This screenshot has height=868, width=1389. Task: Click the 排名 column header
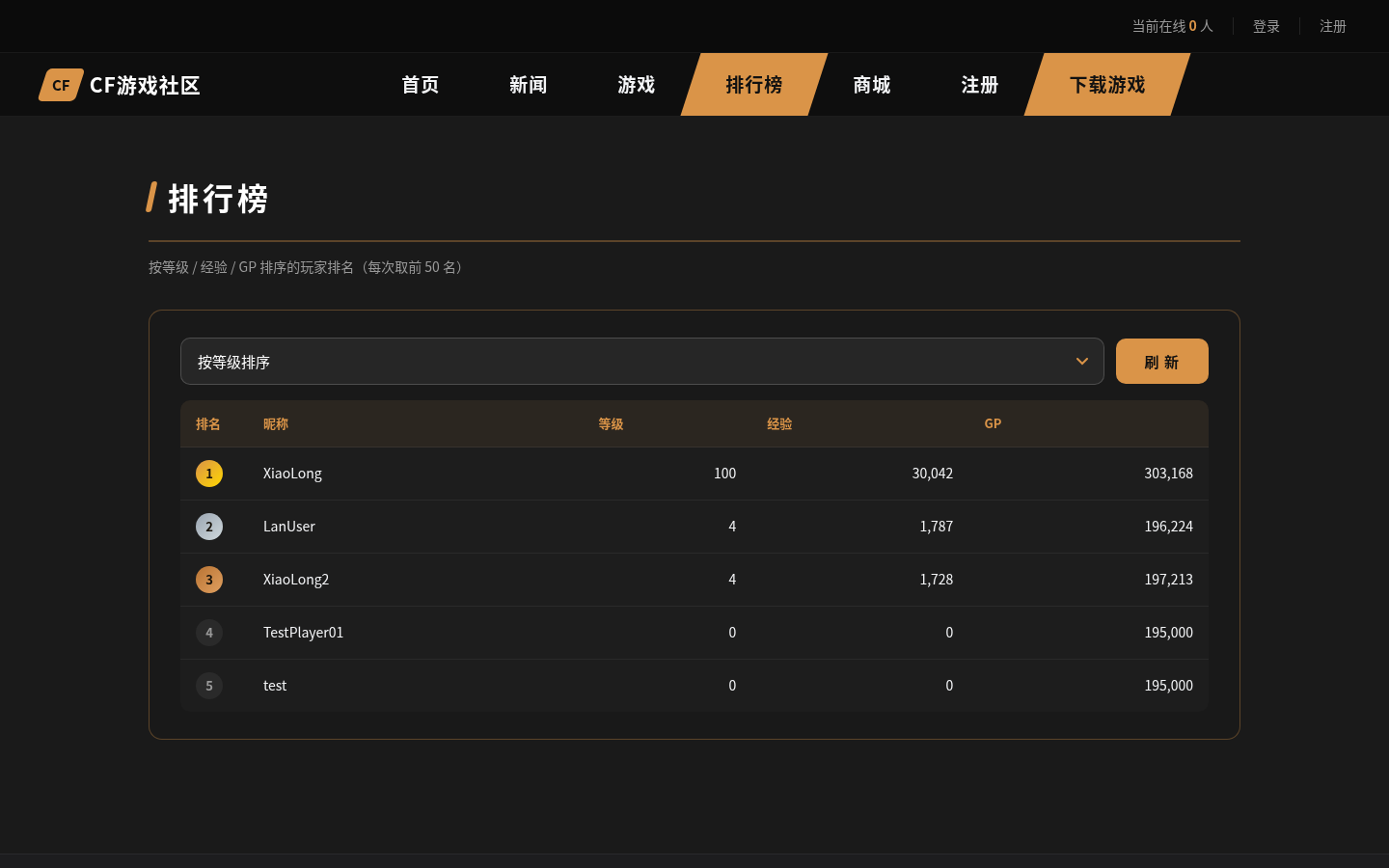[x=208, y=424]
